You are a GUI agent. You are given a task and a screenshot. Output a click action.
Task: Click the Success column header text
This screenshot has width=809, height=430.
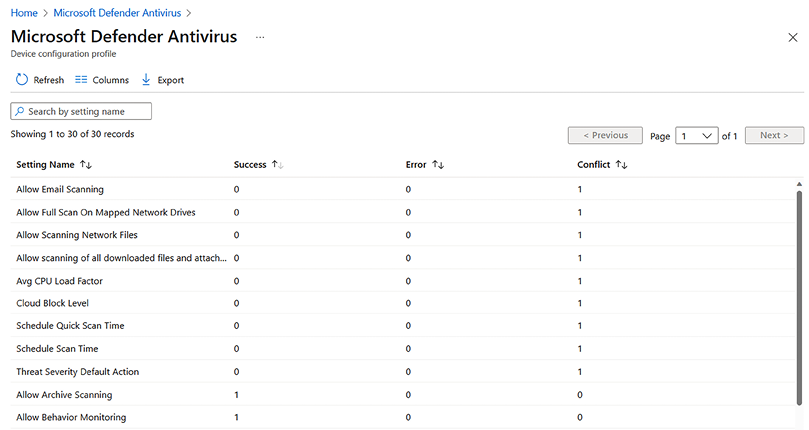(x=250, y=165)
